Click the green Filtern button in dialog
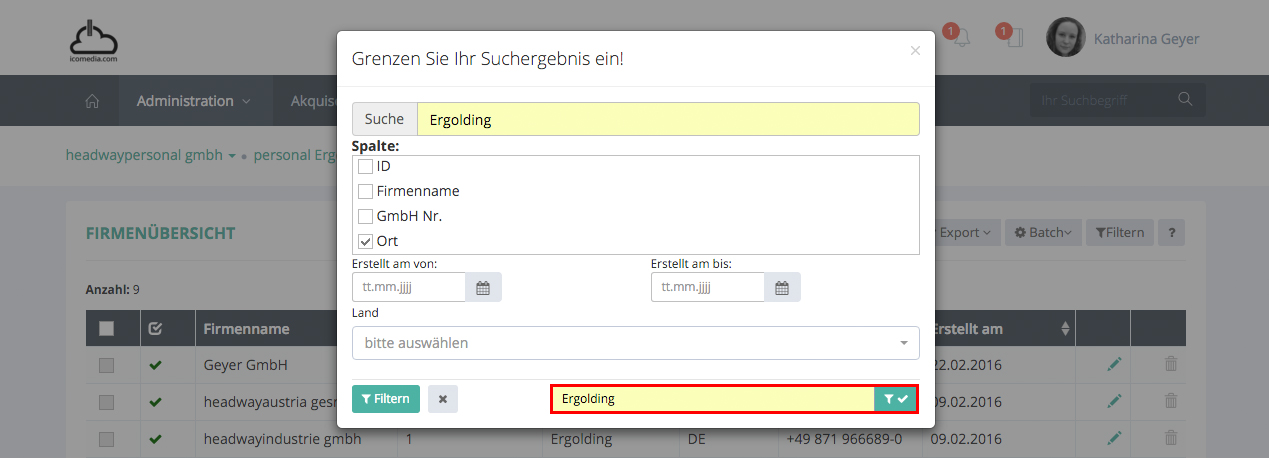Viewport: 1269px width, 458px height. (386, 399)
